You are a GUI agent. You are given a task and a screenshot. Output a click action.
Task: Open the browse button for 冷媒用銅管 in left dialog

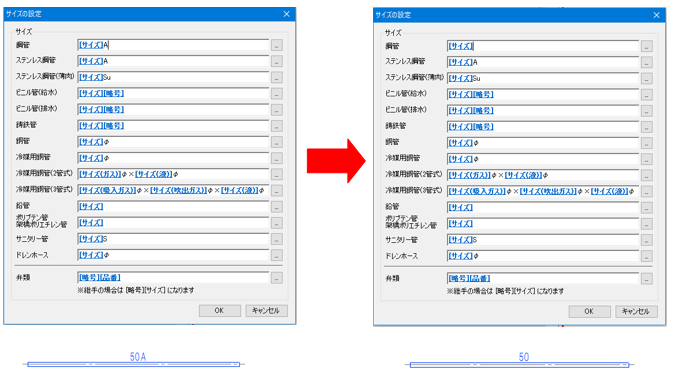click(277, 159)
